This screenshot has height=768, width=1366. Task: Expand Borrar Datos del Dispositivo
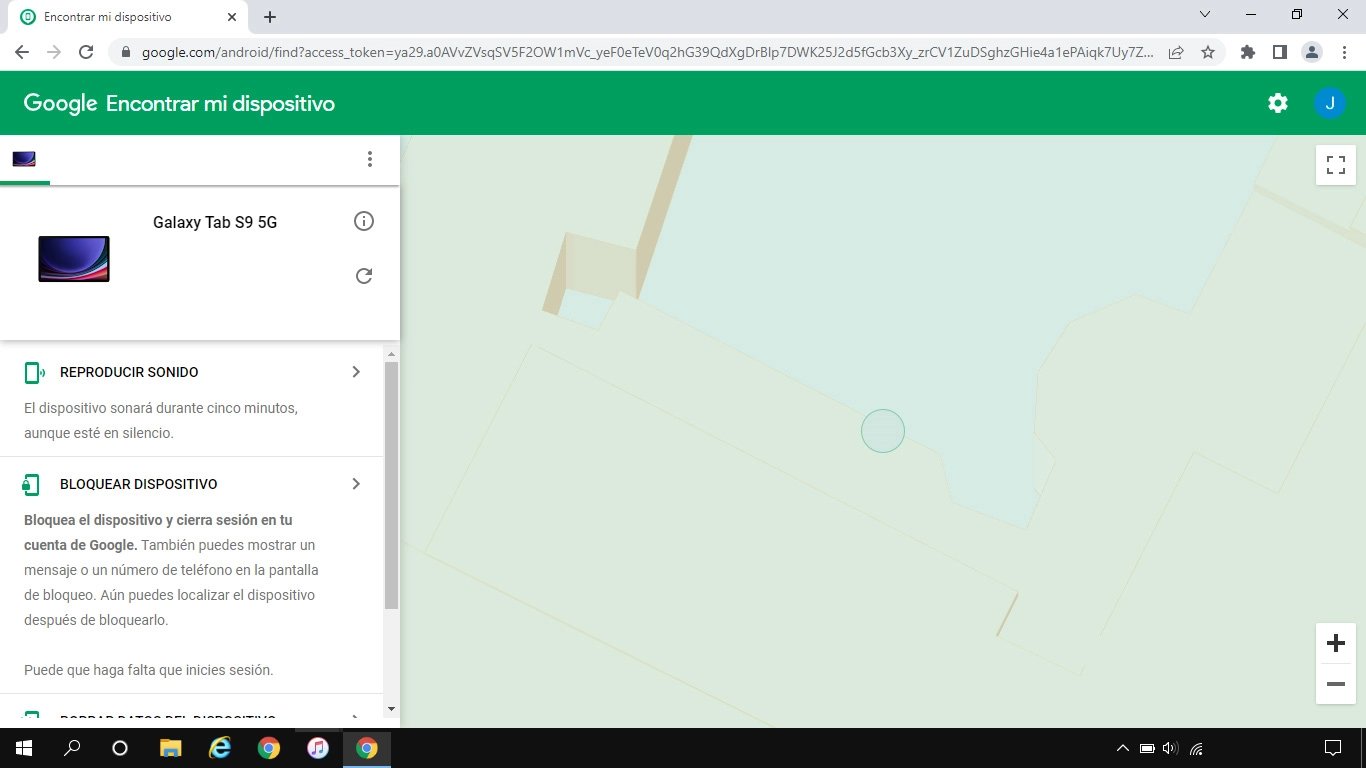(x=355, y=716)
